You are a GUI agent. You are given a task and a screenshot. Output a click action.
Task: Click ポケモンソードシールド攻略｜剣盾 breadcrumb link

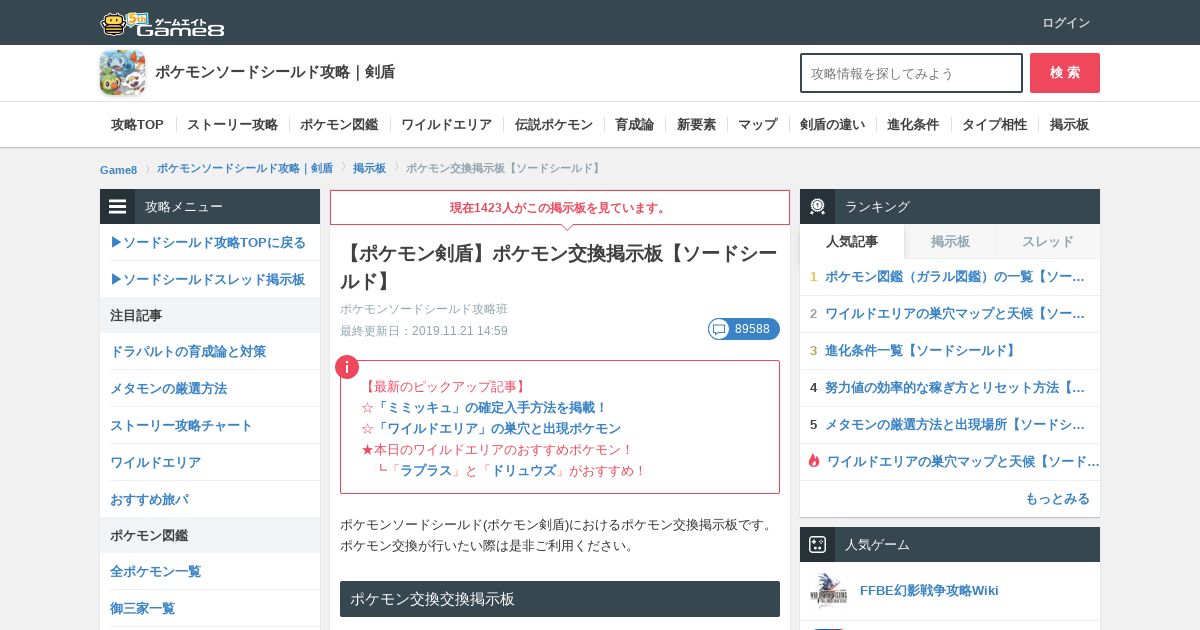tap(245, 168)
